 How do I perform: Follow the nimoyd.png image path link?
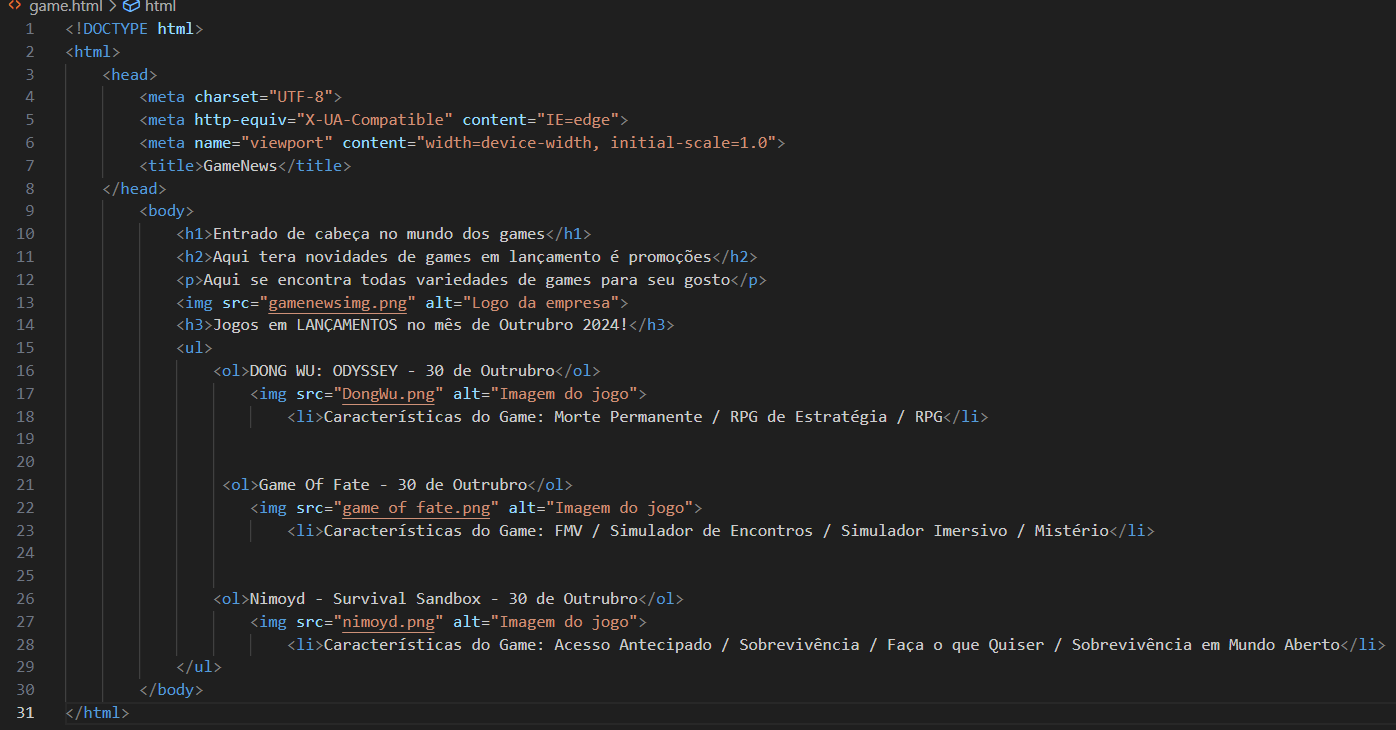(388, 621)
